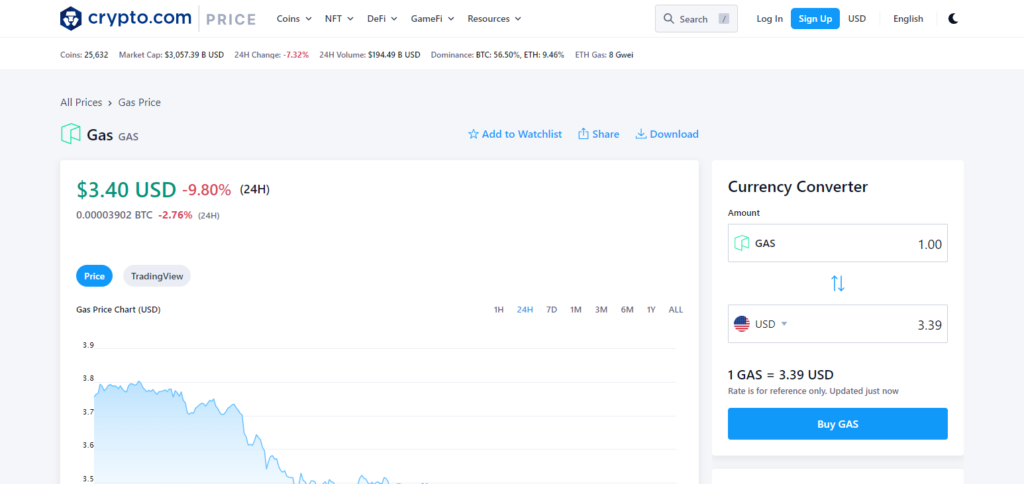The image size is (1024, 484).
Task: Select the 7D chart range
Action: click(551, 310)
